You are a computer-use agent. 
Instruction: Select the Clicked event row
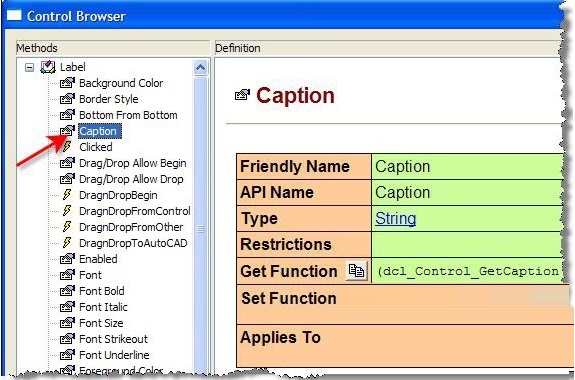[96, 147]
